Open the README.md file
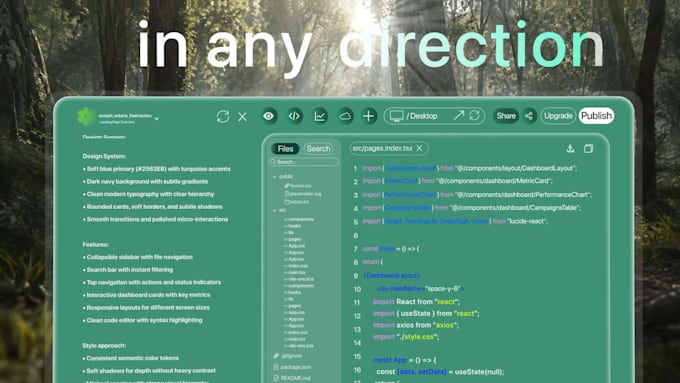 (x=291, y=378)
